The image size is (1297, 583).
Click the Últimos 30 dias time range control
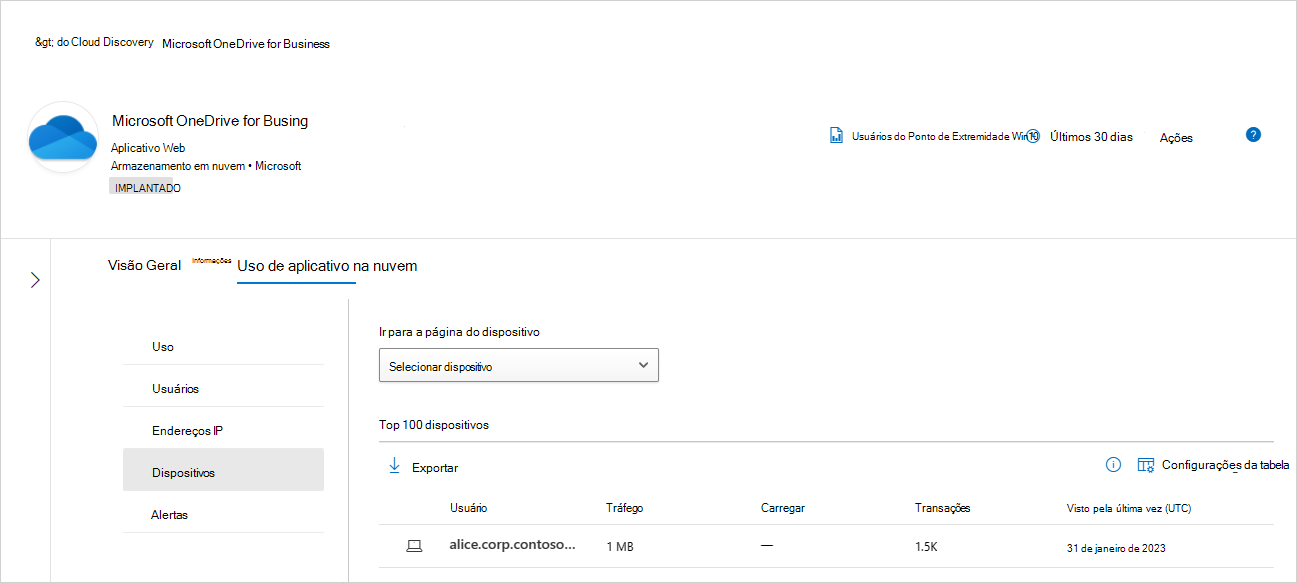(x=1091, y=135)
